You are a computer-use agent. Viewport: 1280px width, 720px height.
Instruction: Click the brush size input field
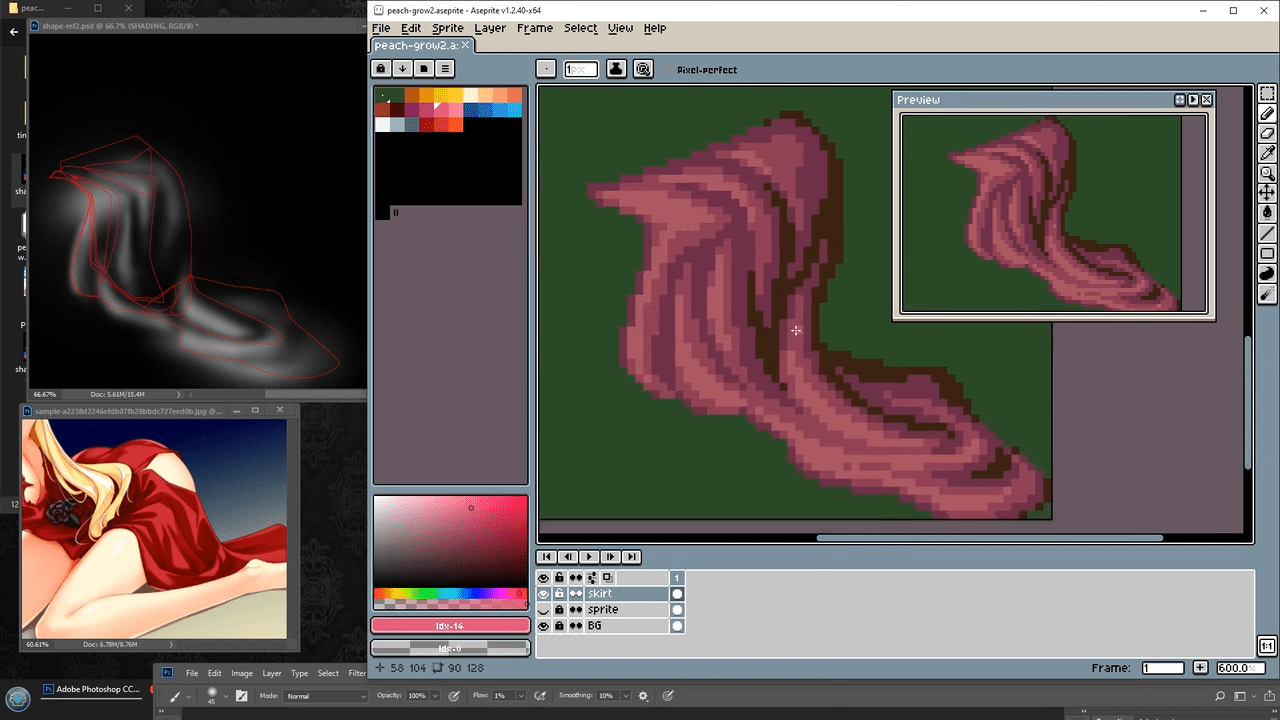[x=580, y=69]
